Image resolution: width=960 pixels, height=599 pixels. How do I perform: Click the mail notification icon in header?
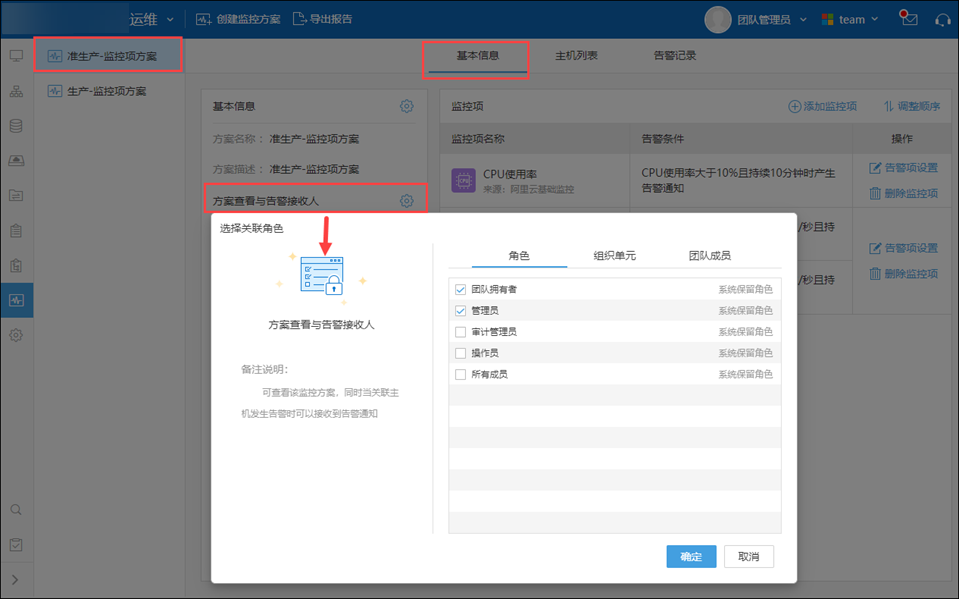click(x=908, y=19)
